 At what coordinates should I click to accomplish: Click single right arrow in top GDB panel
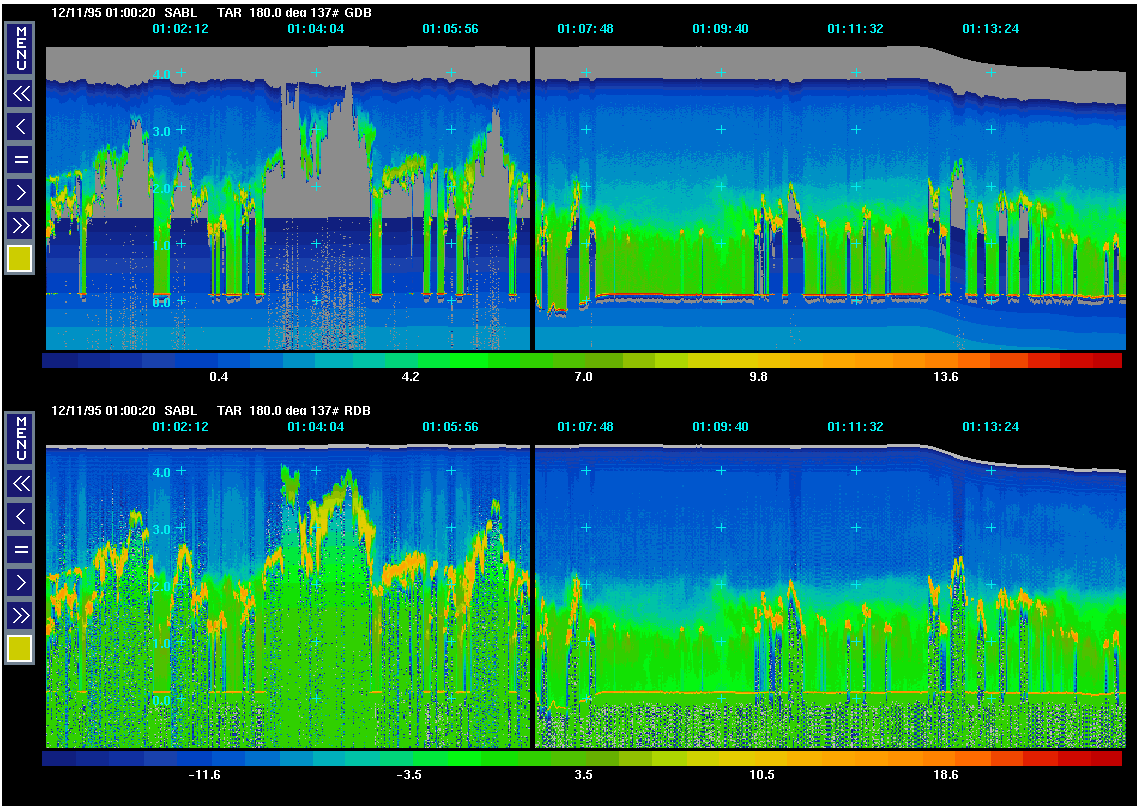pos(21,191)
